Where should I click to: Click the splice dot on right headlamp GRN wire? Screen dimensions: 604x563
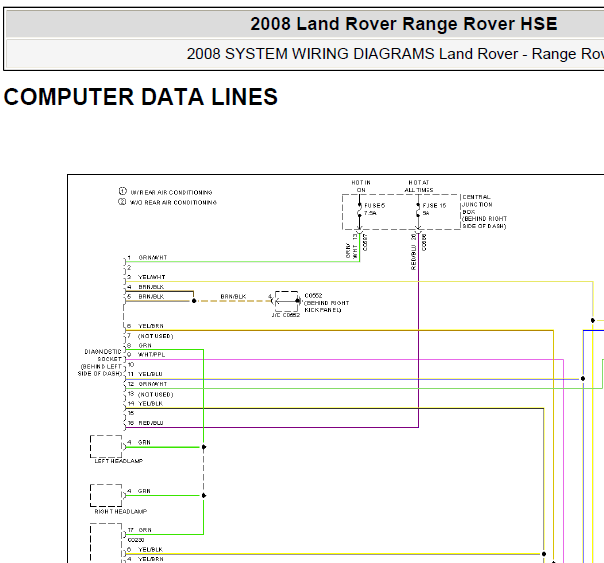pyautogui.click(x=204, y=496)
